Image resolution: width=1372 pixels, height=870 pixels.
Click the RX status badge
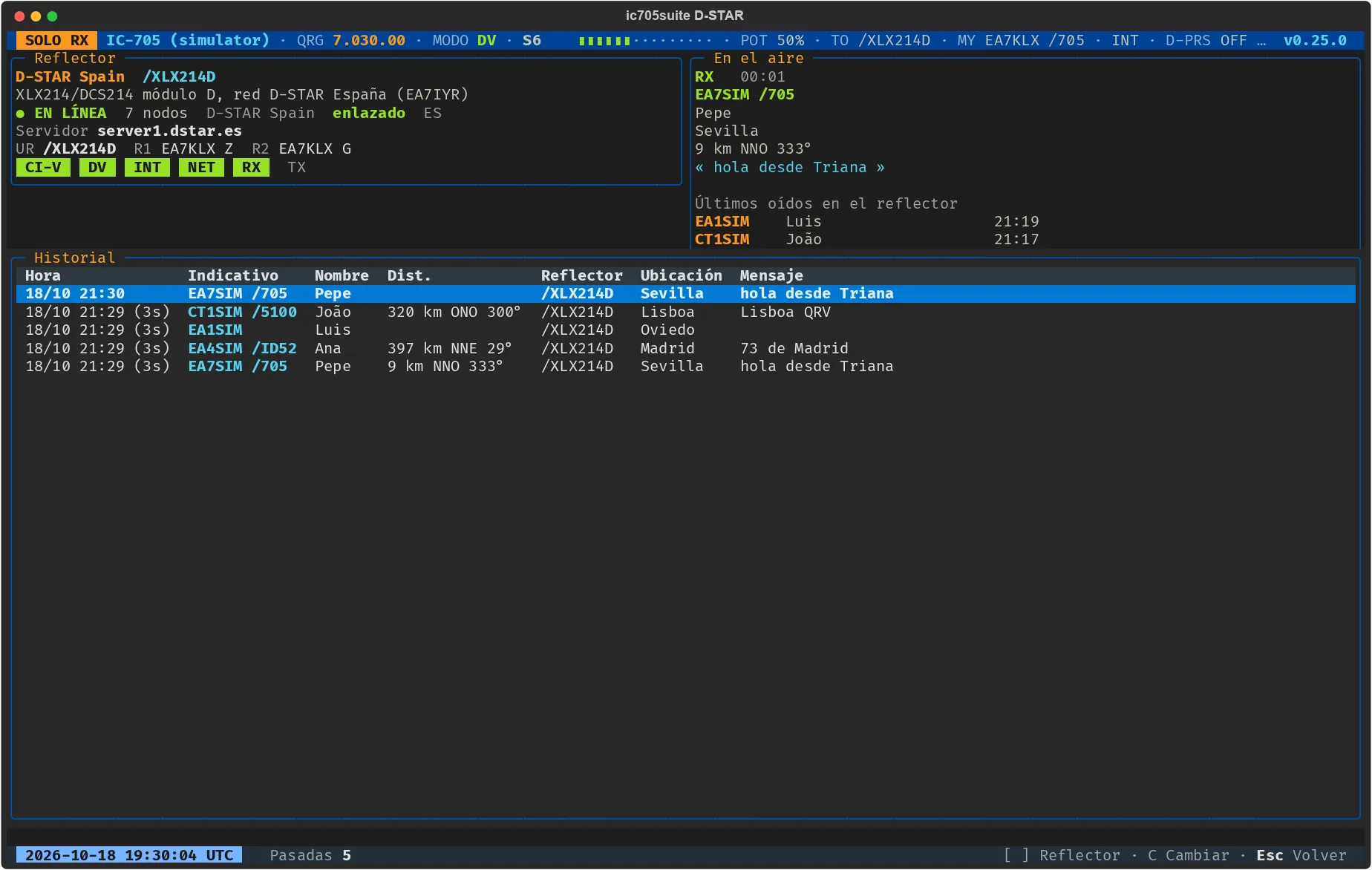[251, 168]
